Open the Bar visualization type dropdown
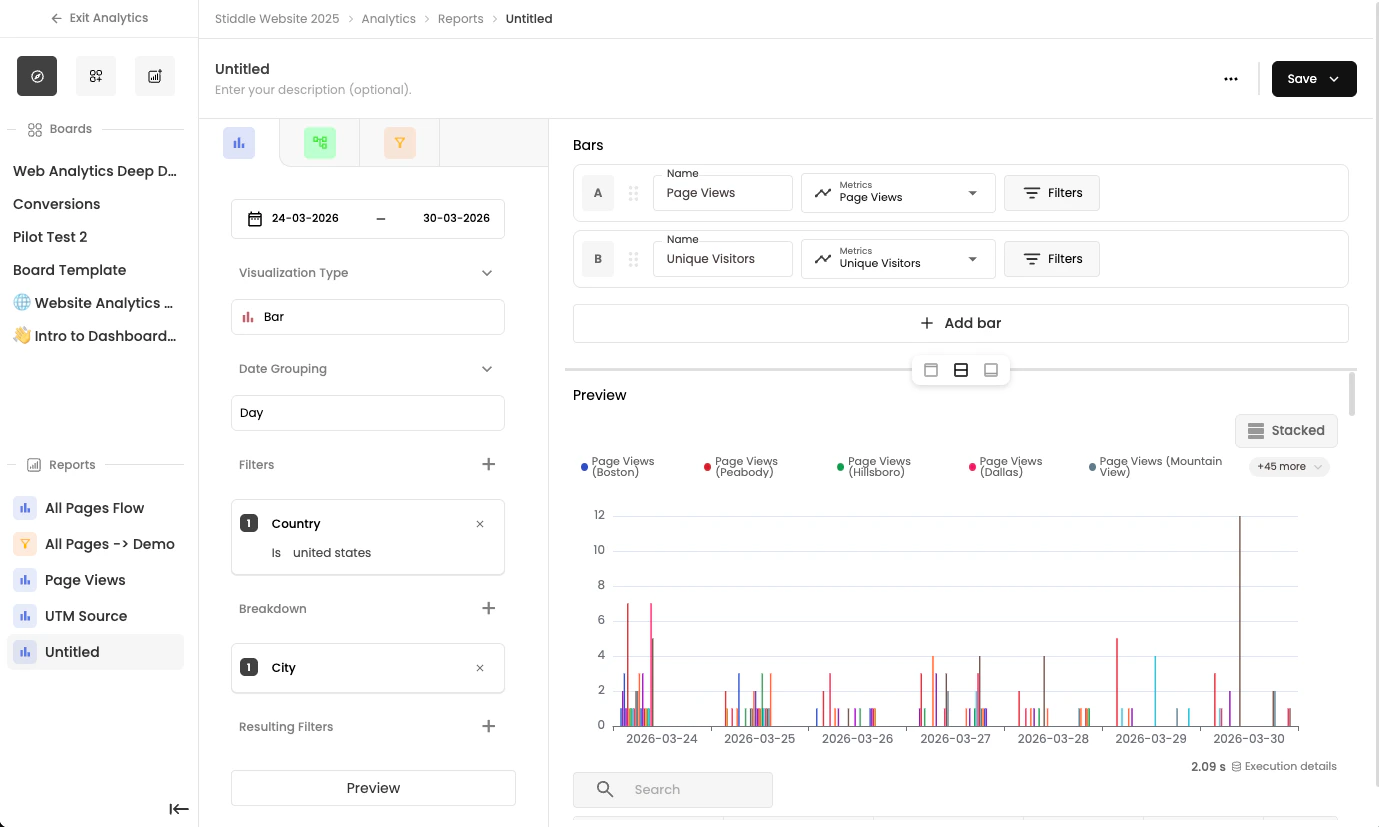Screen dimensions: 1379x827 point(368,317)
